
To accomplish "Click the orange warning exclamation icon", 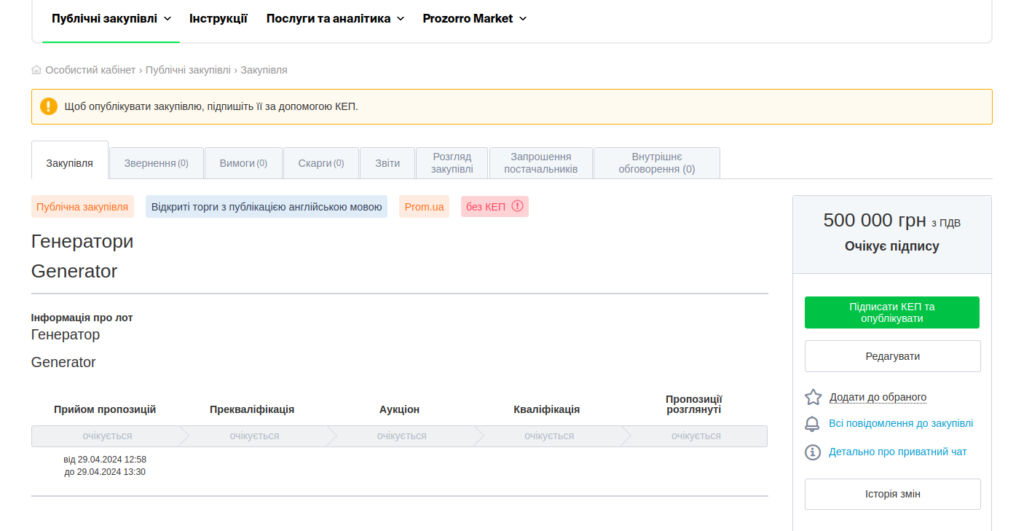I will pos(49,106).
